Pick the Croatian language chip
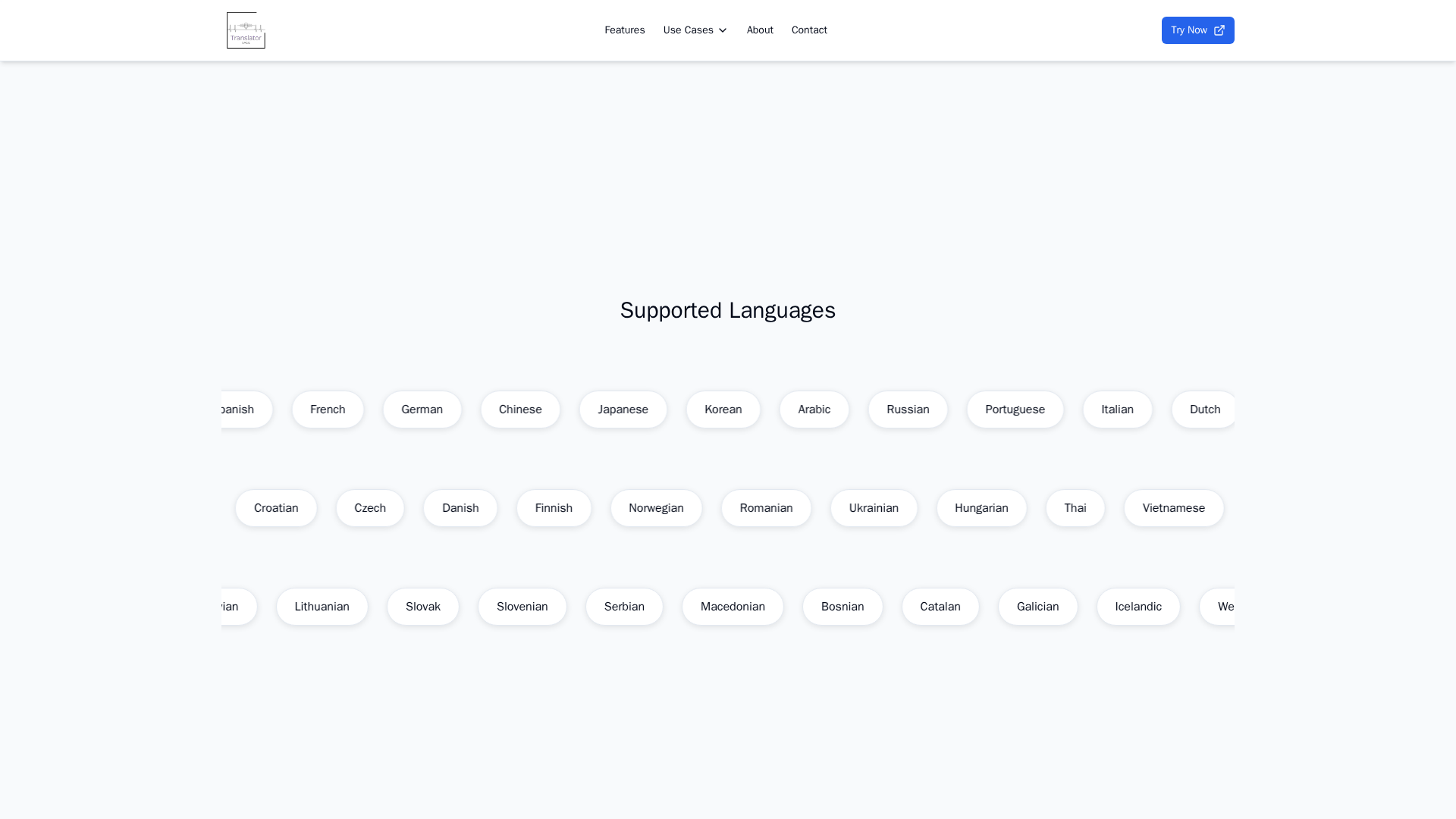Viewport: 1456px width, 819px height. (x=276, y=508)
